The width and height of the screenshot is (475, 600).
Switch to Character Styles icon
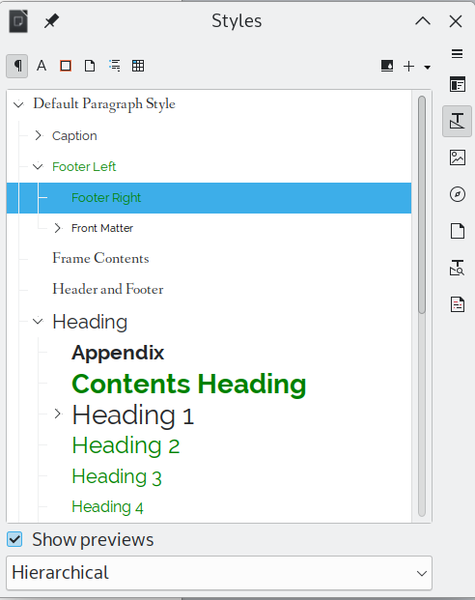(41, 66)
